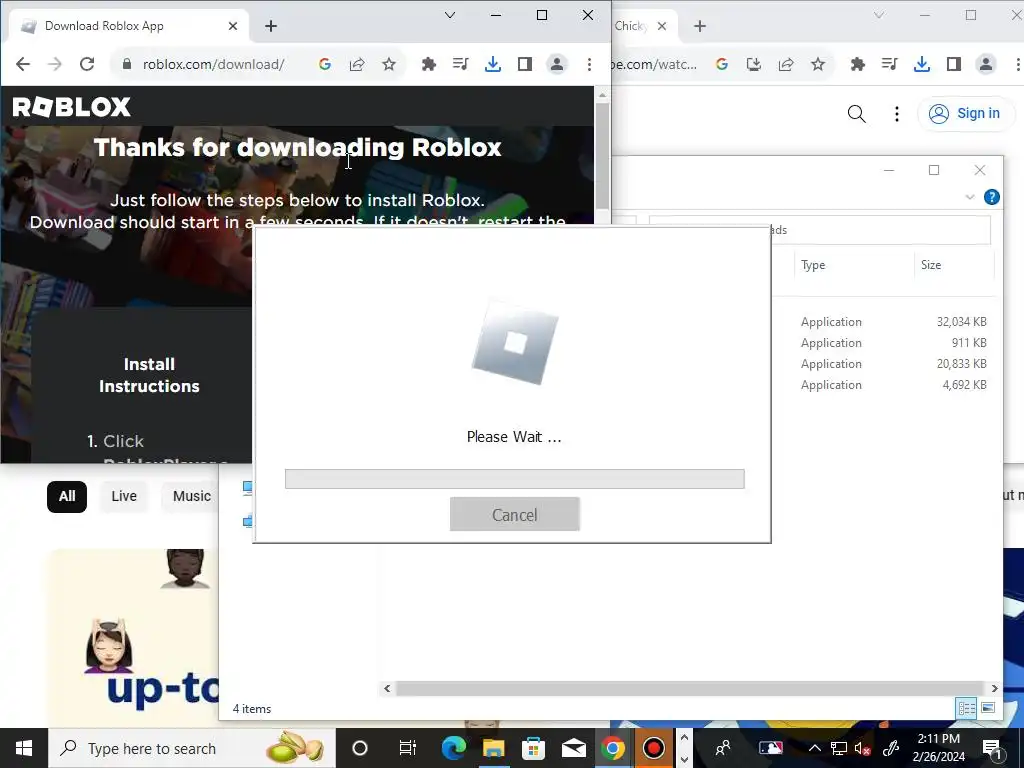Screen dimensions: 1024x768
Task: Go back in the Roblox Chrome window
Action: (x=23, y=64)
